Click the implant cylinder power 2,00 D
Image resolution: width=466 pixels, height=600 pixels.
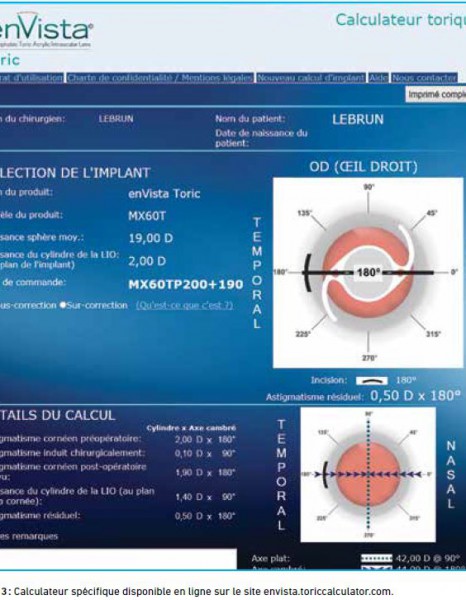pos(147,261)
